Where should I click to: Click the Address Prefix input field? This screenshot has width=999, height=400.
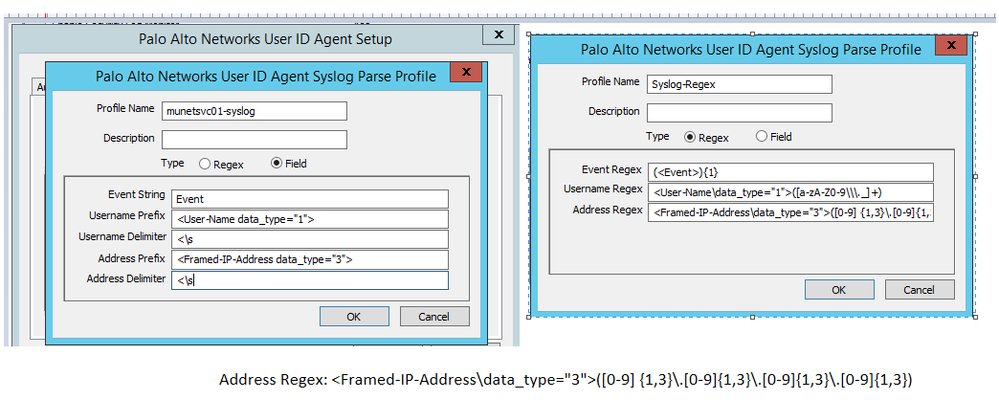(310, 260)
